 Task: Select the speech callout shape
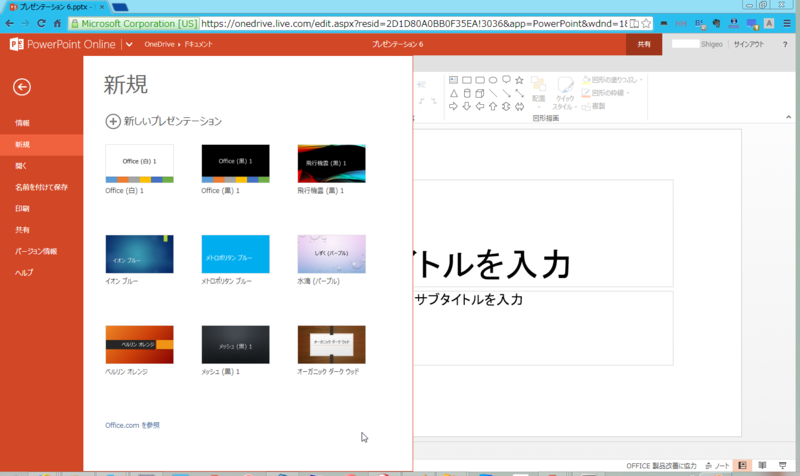click(506, 80)
